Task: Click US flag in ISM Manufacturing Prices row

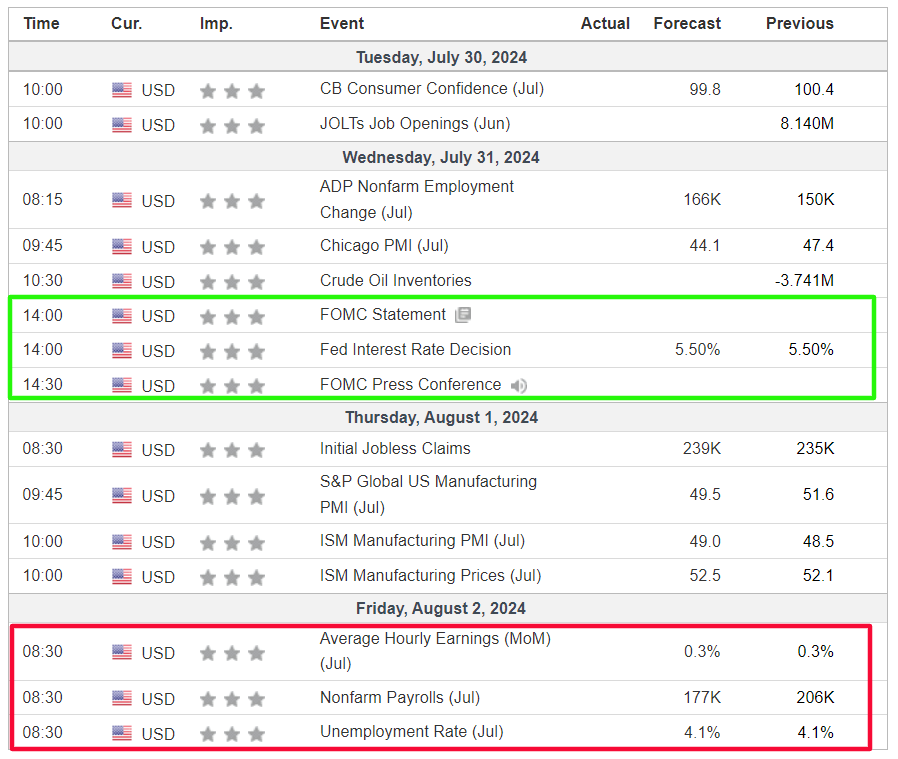Action: (122, 576)
